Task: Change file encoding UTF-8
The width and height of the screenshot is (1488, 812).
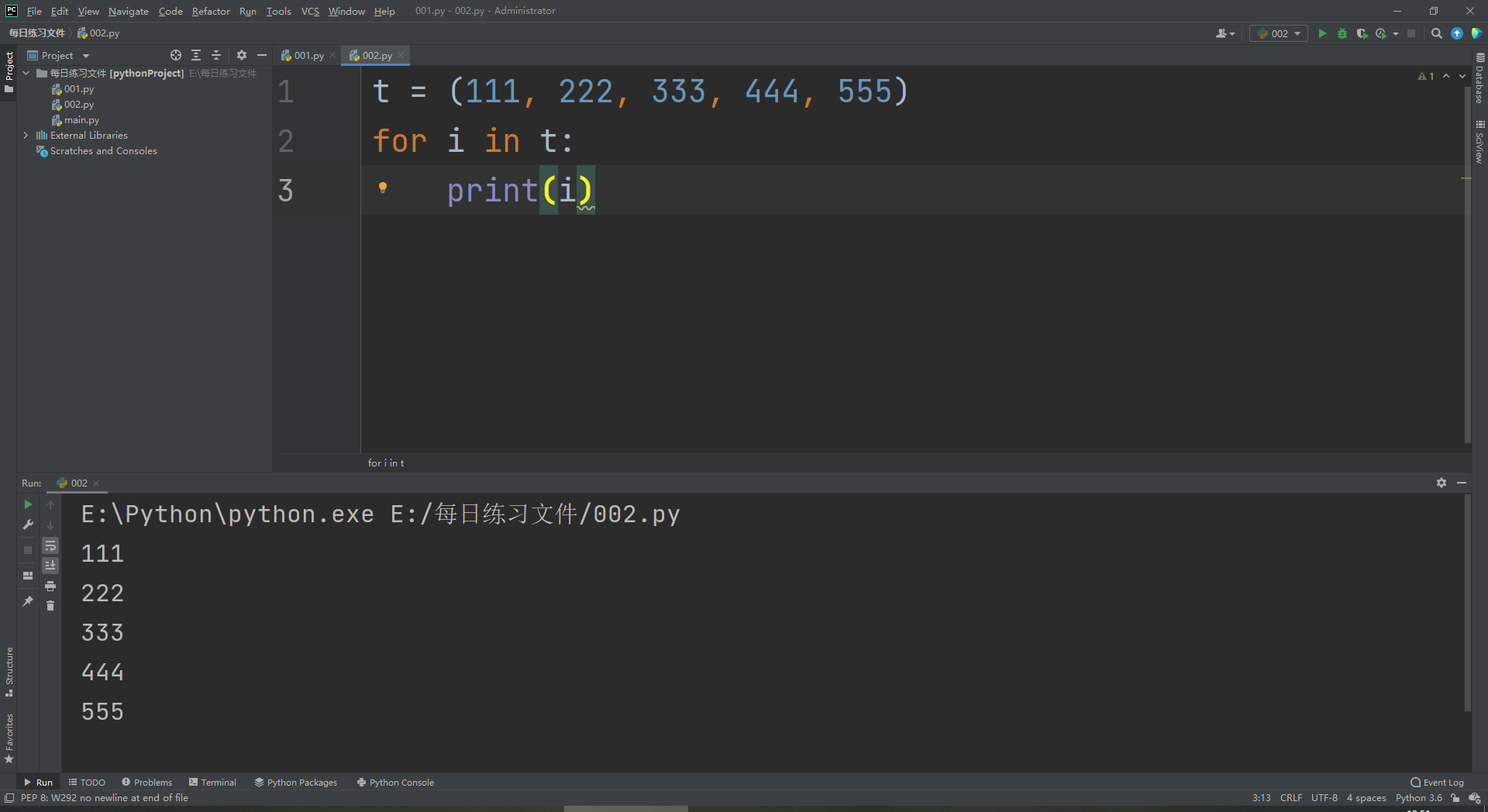Action: 1324,798
